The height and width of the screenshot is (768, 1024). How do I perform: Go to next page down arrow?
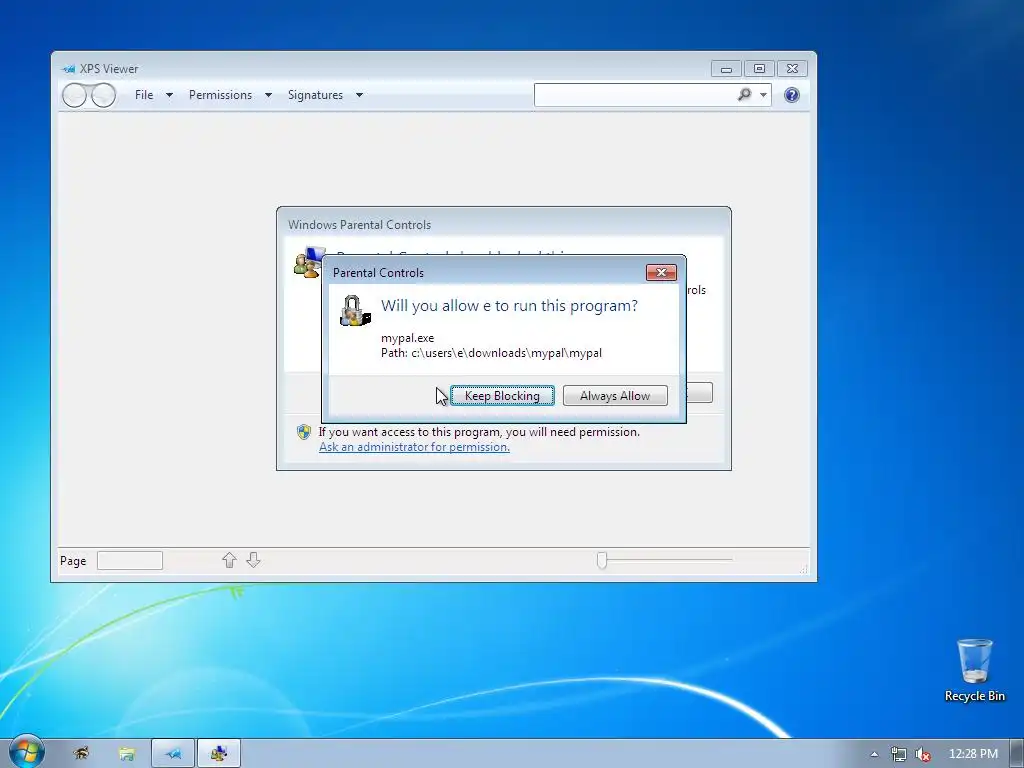click(253, 560)
